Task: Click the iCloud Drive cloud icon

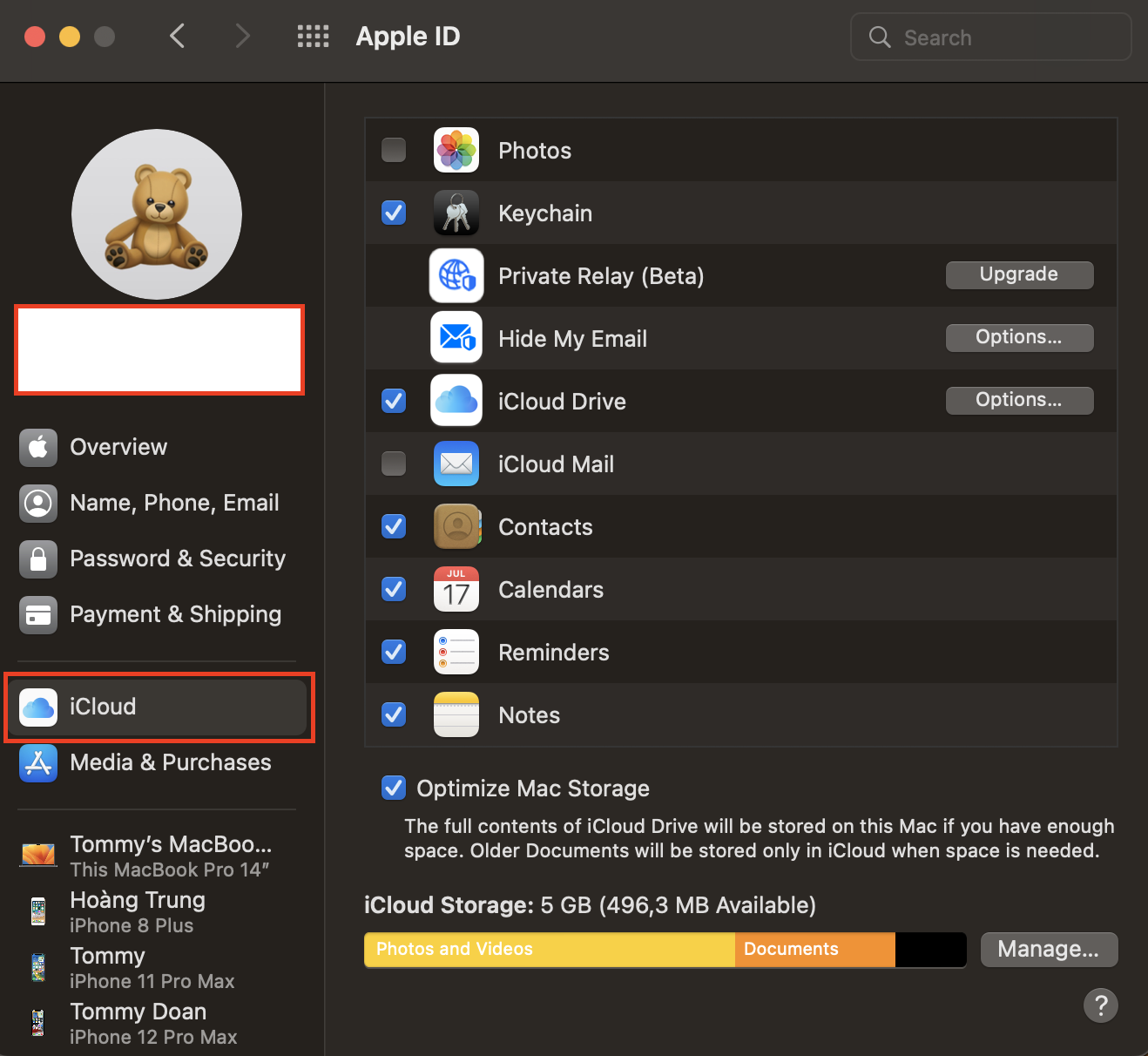Action: point(456,401)
